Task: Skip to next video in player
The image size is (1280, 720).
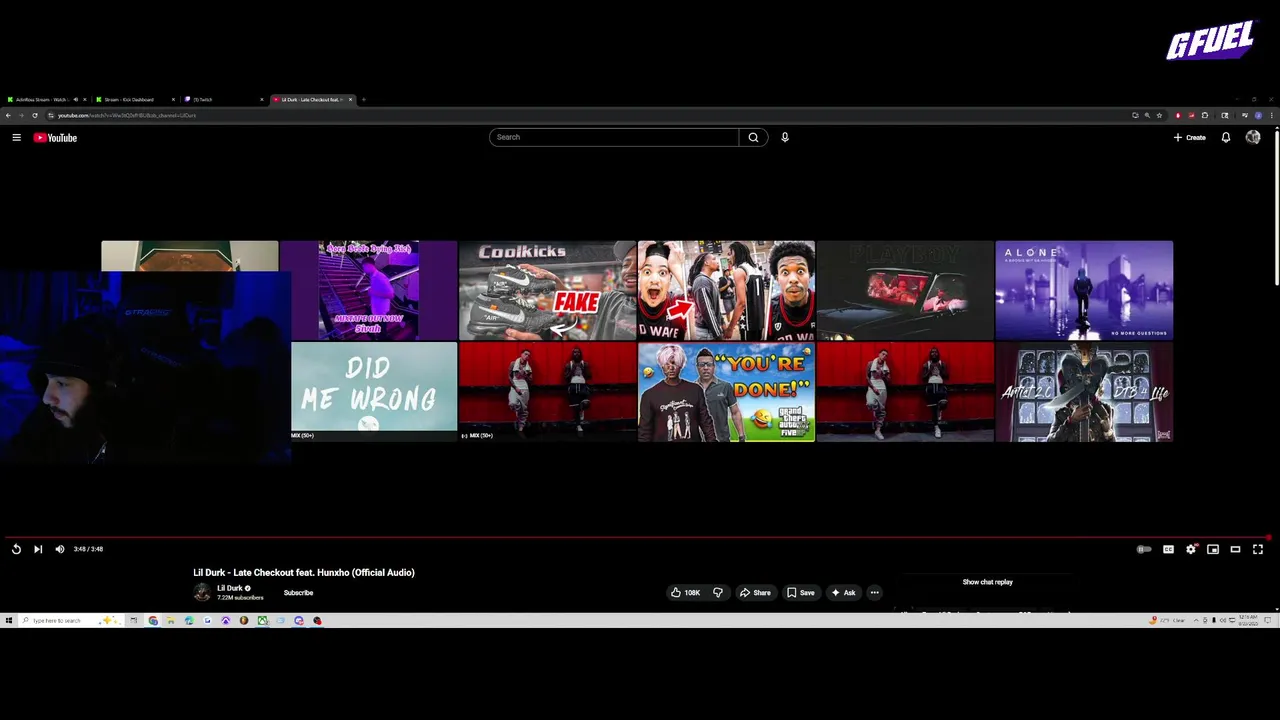Action: pyautogui.click(x=38, y=549)
